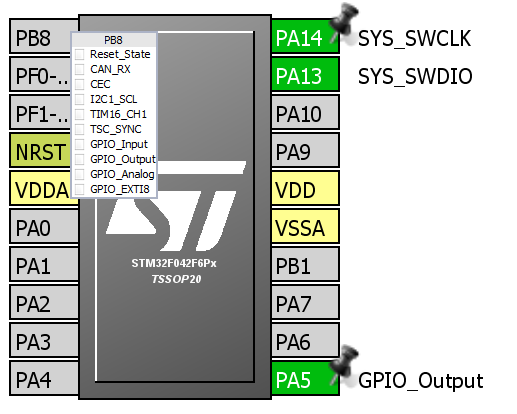Select the PF0 pin
The width and height of the screenshot is (517, 414).
(41, 74)
